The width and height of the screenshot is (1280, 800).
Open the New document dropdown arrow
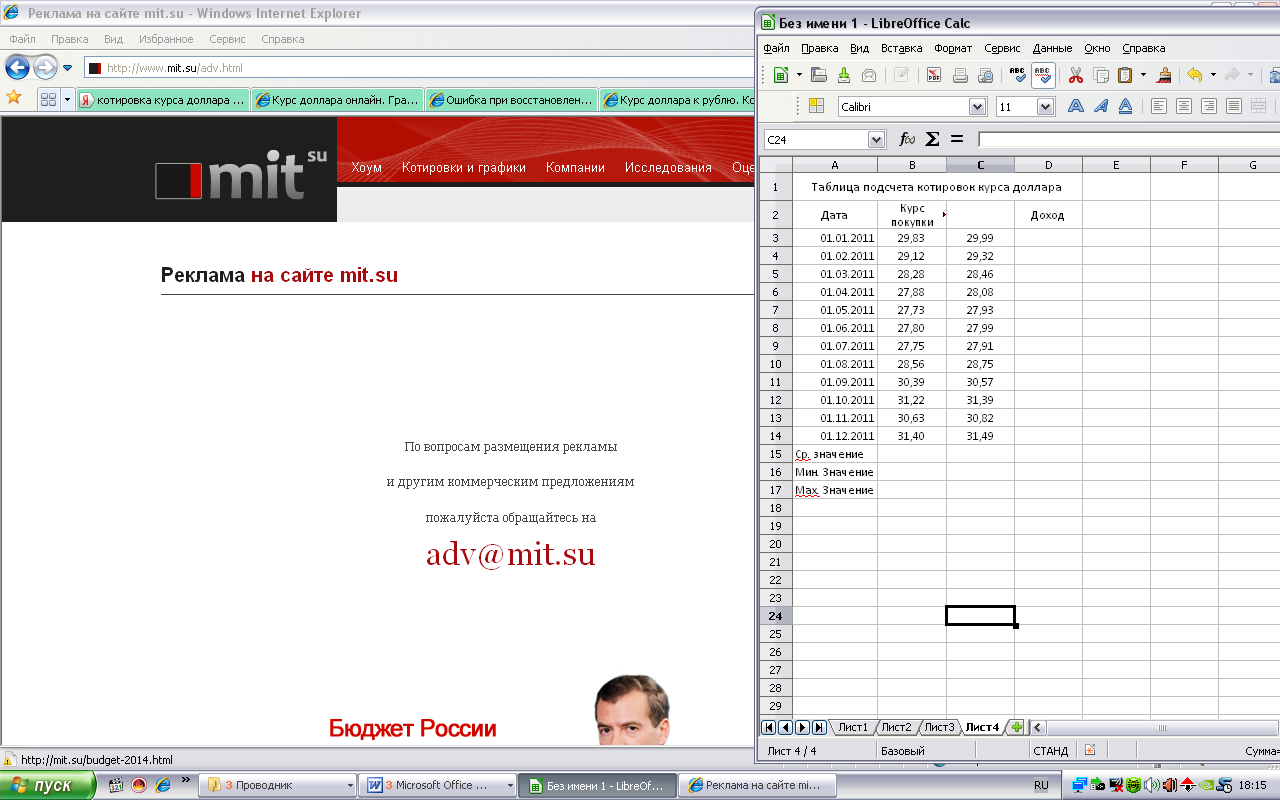click(798, 75)
